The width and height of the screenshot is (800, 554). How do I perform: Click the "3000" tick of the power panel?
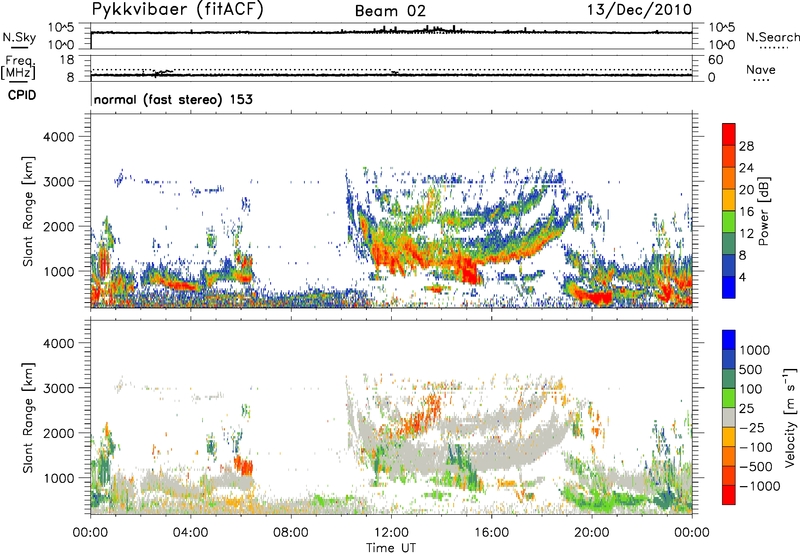click(x=58, y=182)
